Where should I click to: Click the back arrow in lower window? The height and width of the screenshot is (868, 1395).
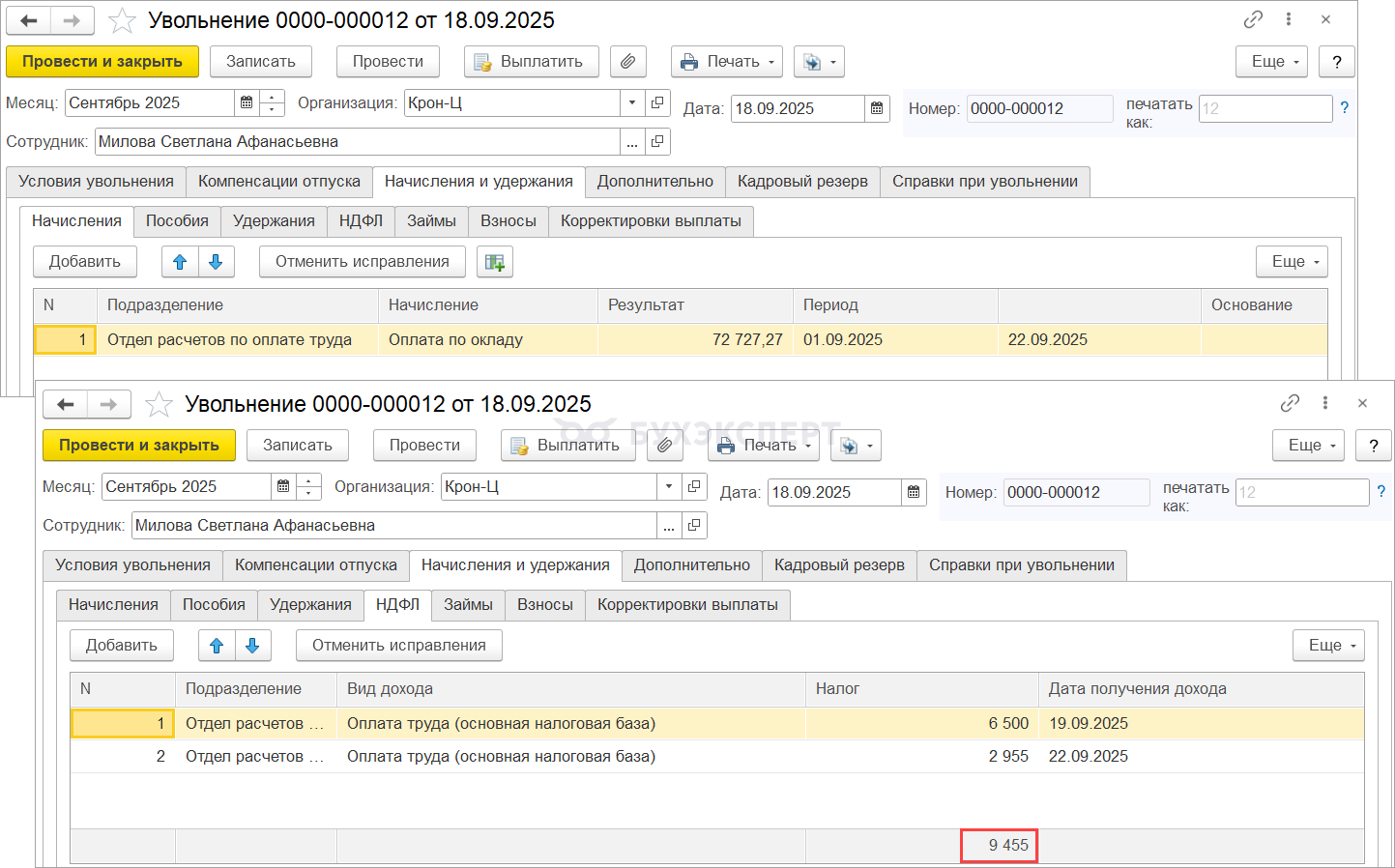click(x=66, y=404)
